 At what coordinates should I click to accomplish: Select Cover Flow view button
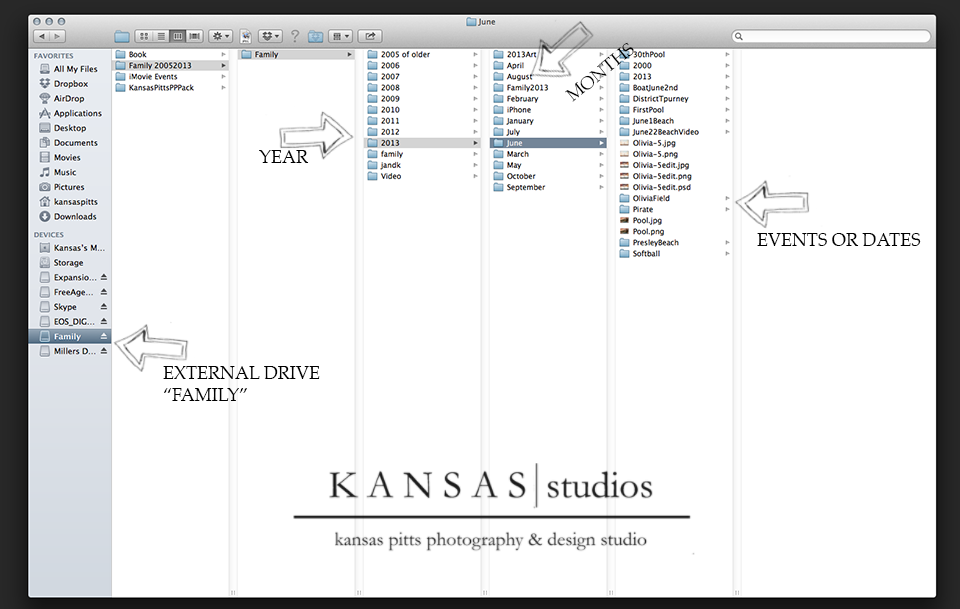(x=195, y=36)
